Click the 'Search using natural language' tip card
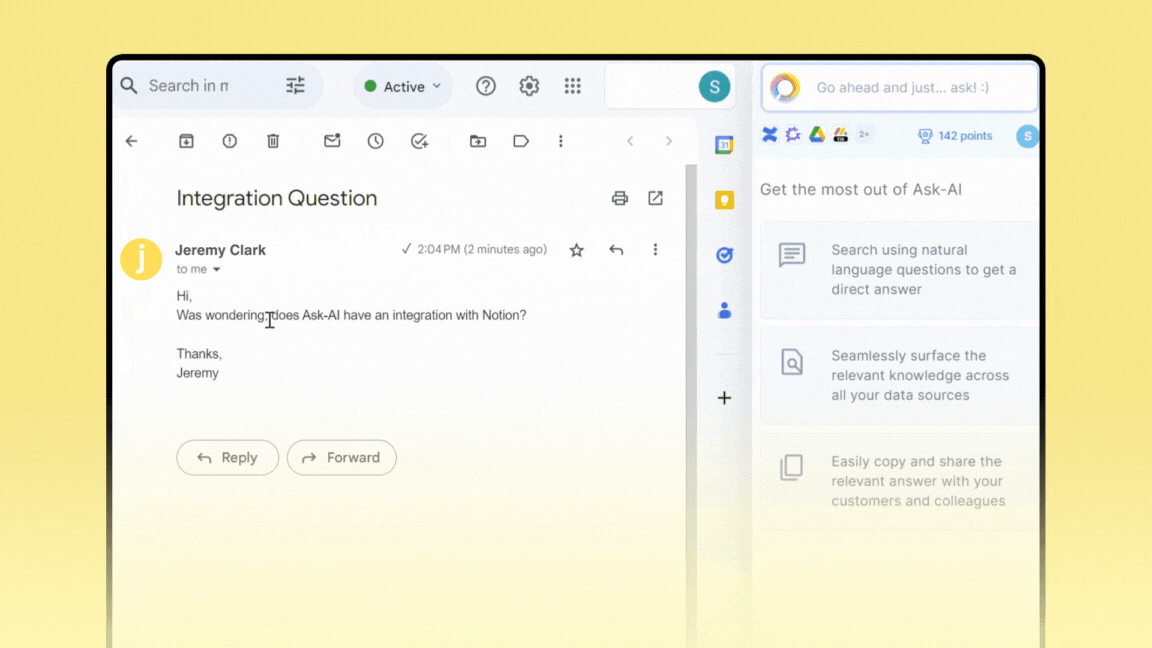Viewport: 1152px width, 648px height. pyautogui.click(x=899, y=270)
